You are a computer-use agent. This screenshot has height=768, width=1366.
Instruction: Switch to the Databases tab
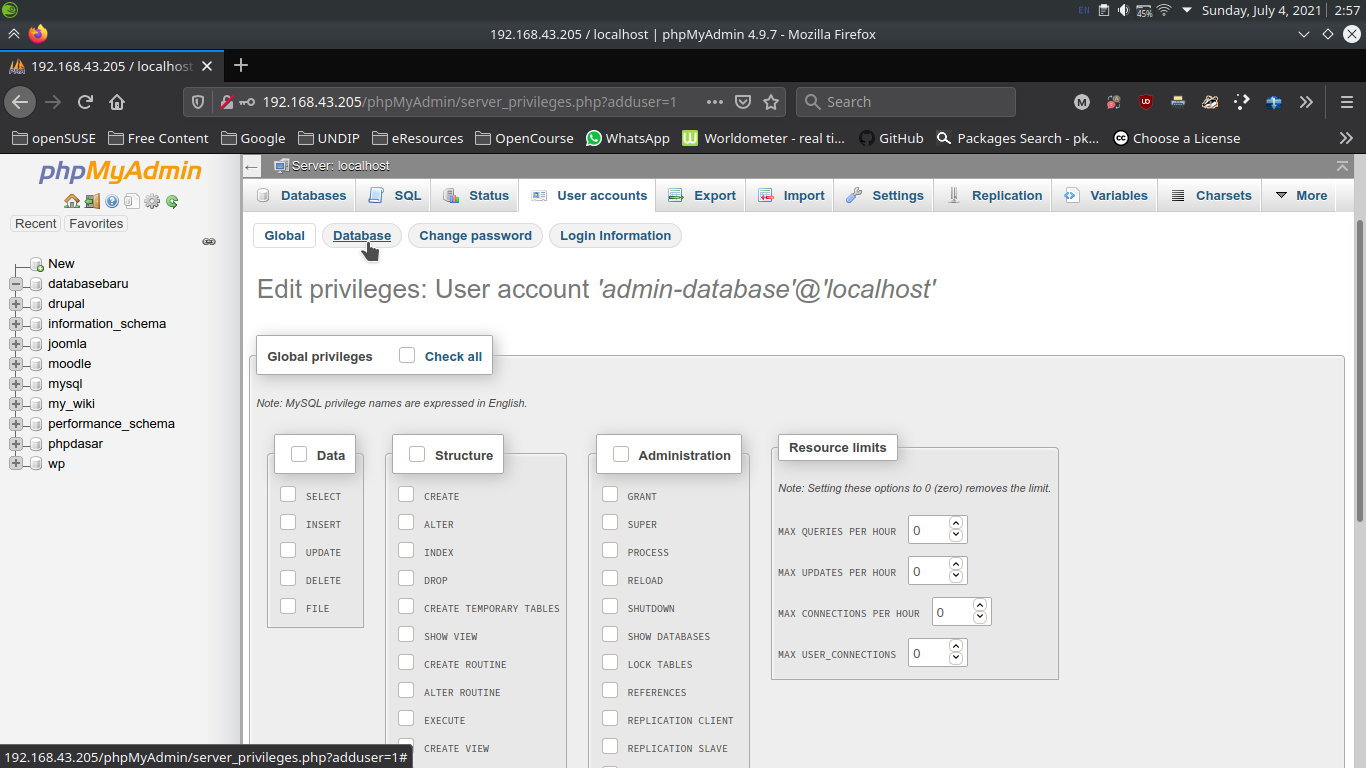tap(301, 196)
